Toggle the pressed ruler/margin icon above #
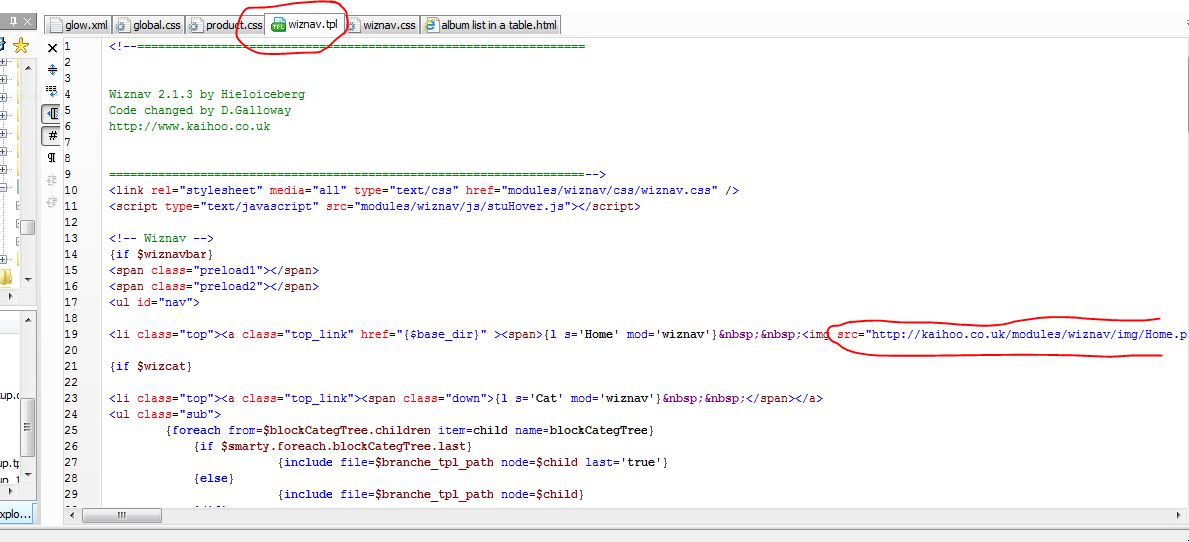The image size is (1189, 542). [52, 114]
